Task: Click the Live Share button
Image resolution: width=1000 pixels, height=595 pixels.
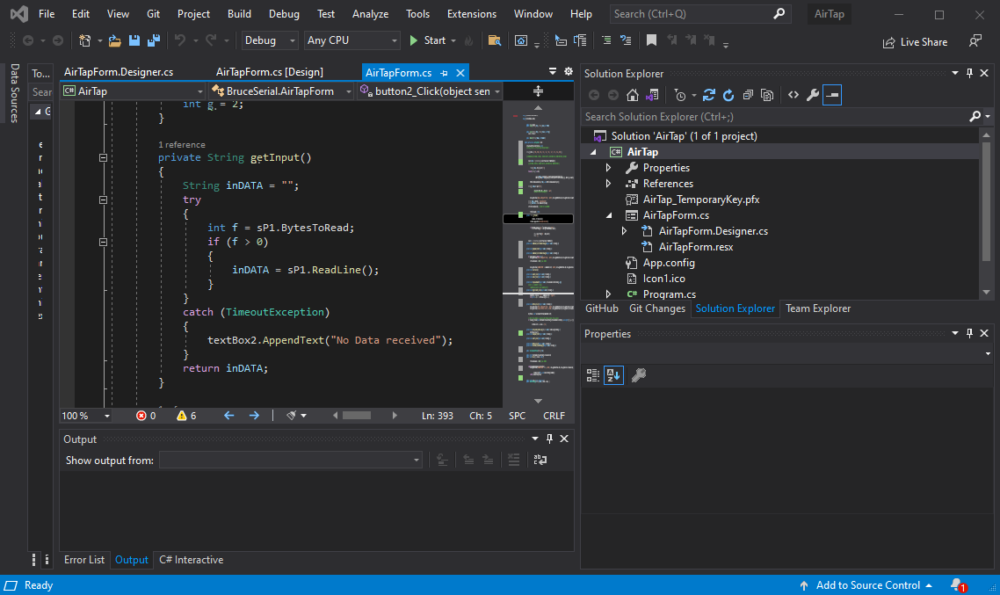Action: 914,42
